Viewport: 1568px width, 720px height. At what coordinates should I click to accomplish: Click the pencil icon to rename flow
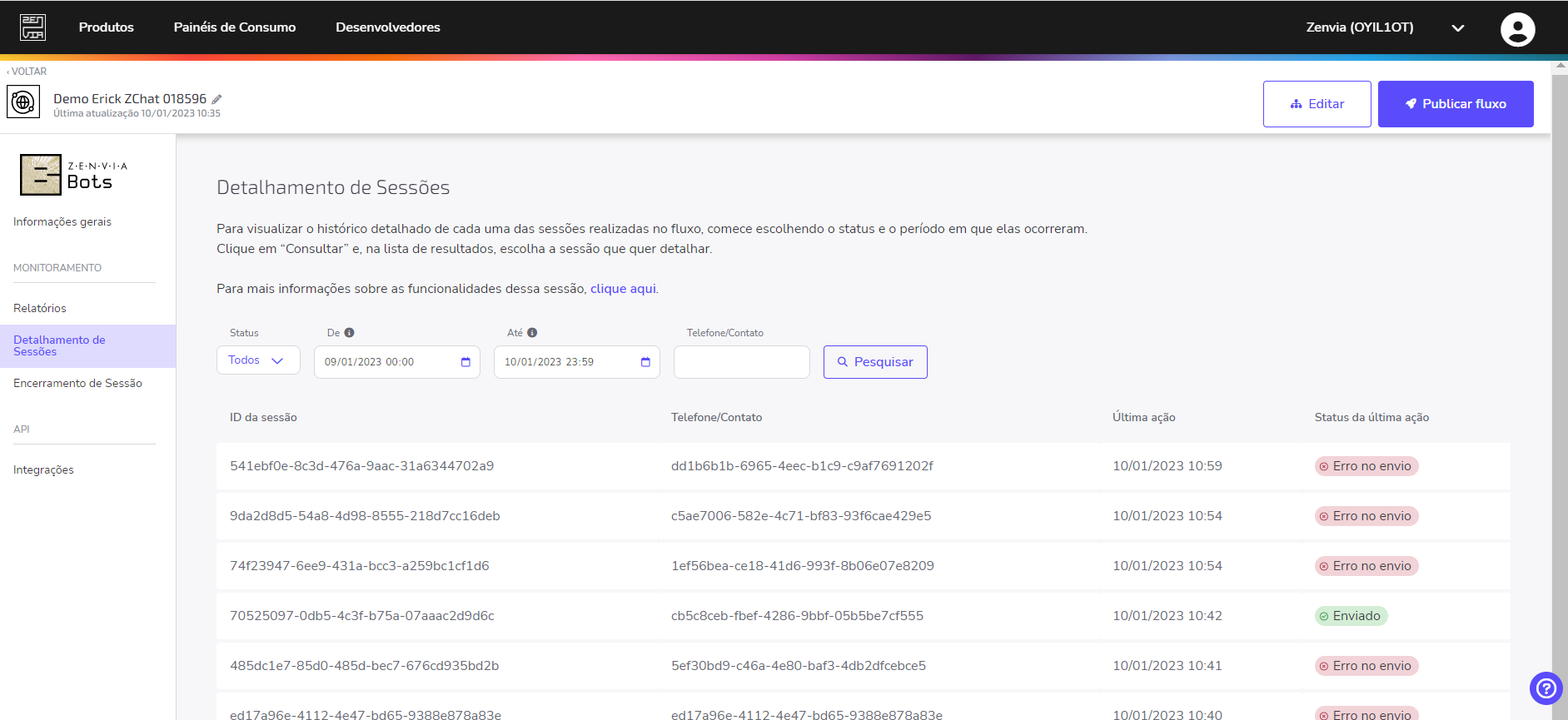coord(217,99)
